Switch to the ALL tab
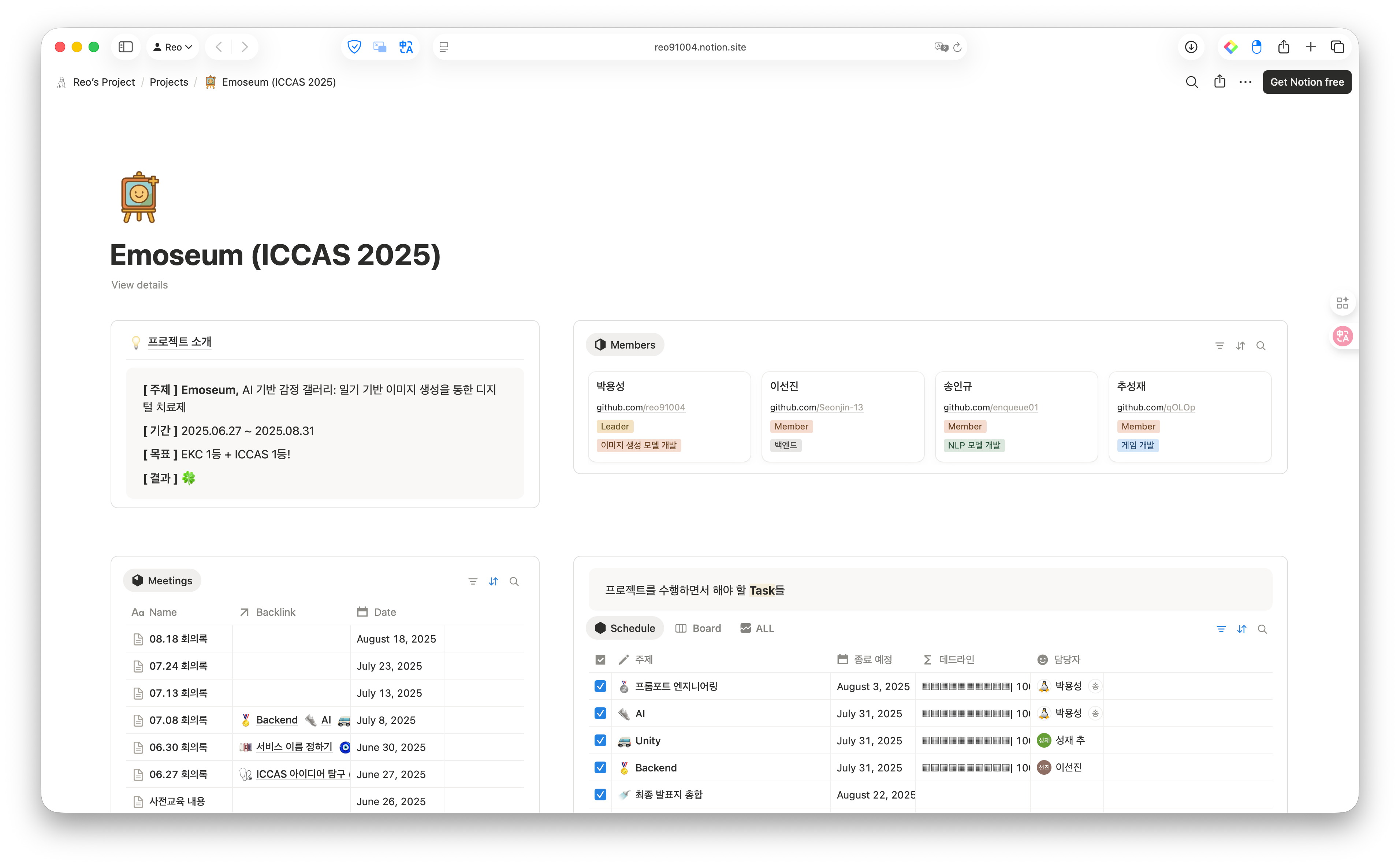 coord(757,628)
